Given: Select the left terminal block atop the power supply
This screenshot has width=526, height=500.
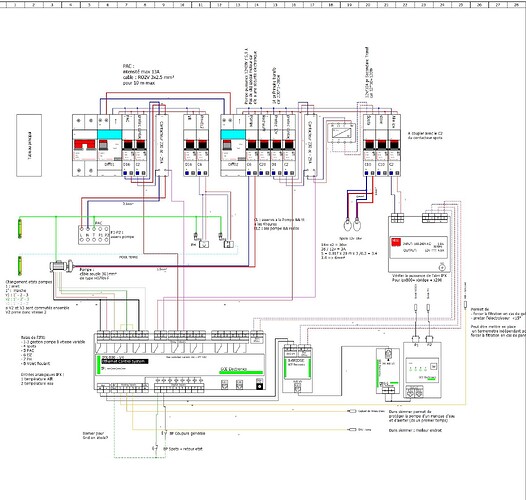Looking at the screenshot, I should point(398,217).
